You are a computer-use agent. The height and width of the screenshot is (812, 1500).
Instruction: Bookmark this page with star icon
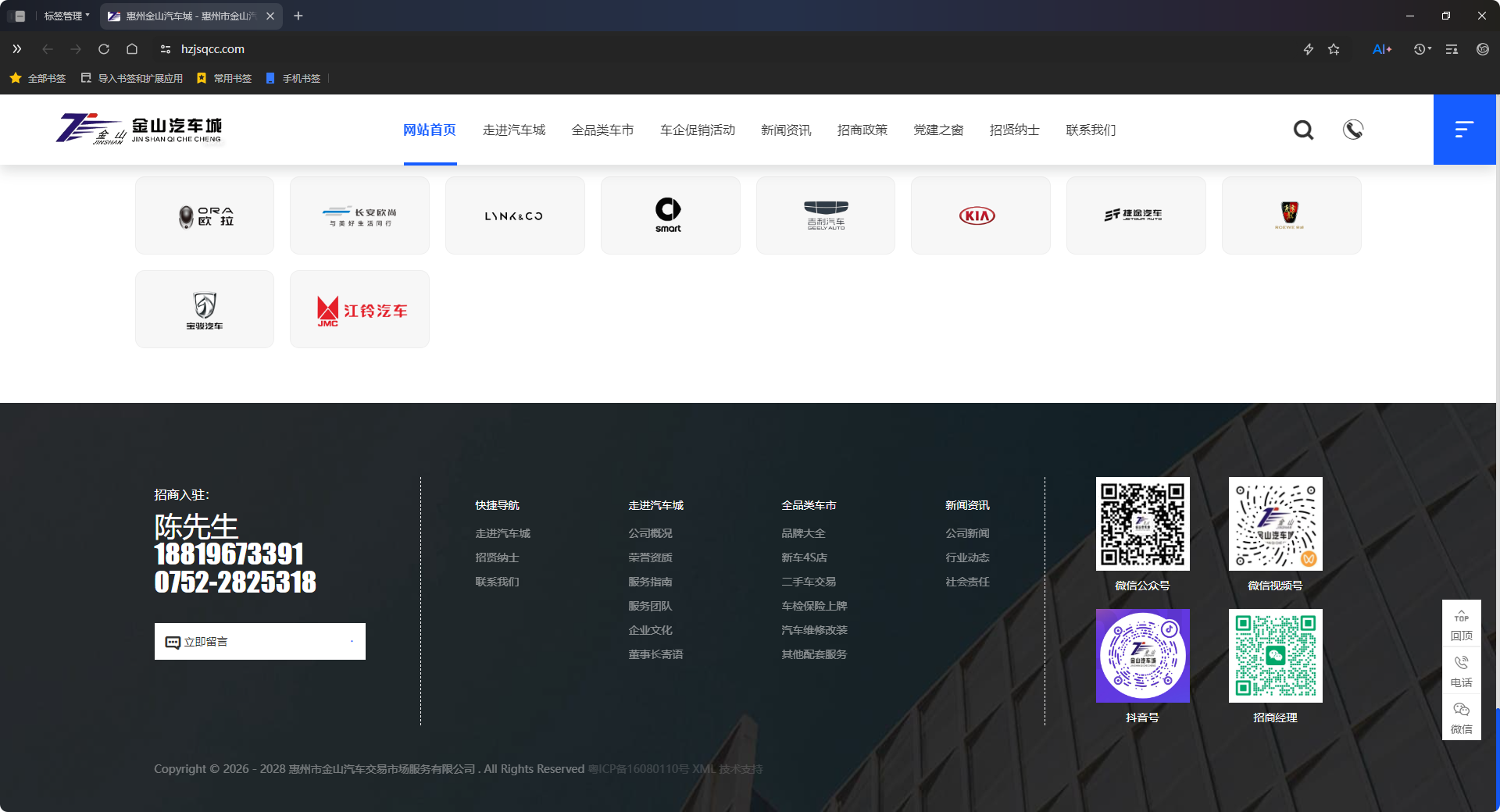[1334, 49]
